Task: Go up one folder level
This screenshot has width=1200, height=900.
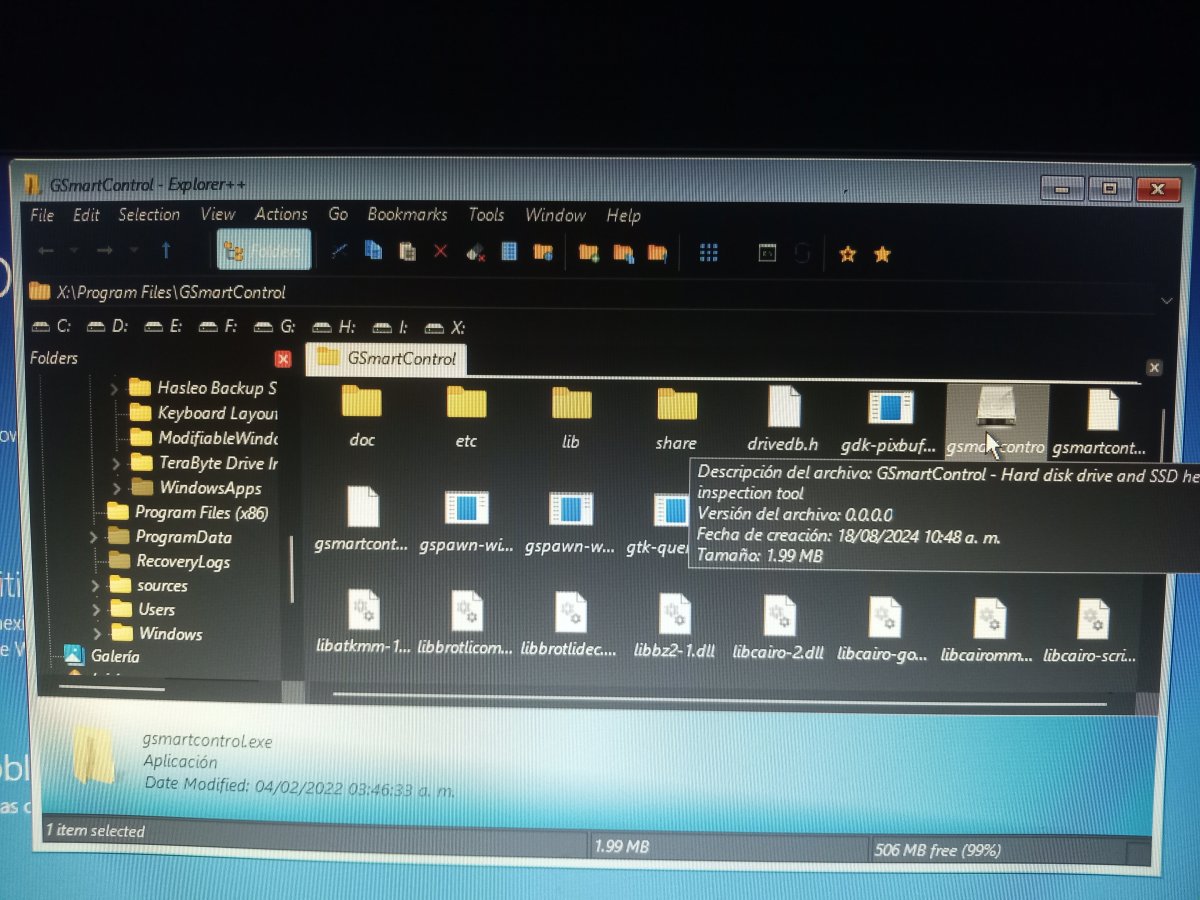Action: click(166, 250)
